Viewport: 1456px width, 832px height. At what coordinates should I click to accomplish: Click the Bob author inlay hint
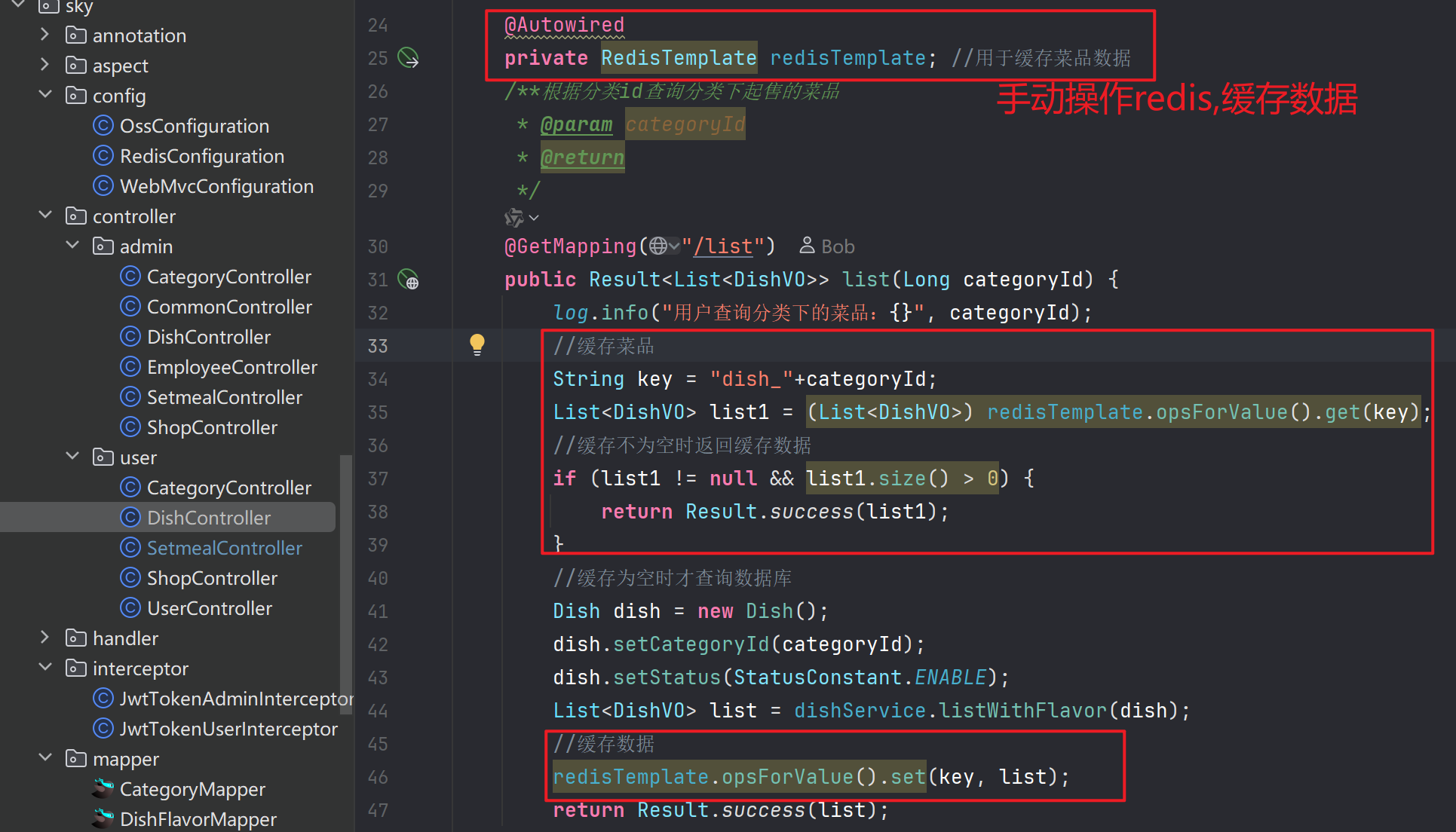pyautogui.click(x=828, y=246)
